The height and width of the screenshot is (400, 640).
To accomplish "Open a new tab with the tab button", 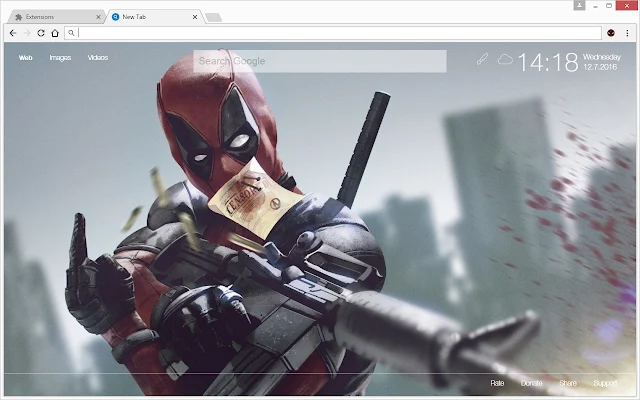I will point(213,17).
